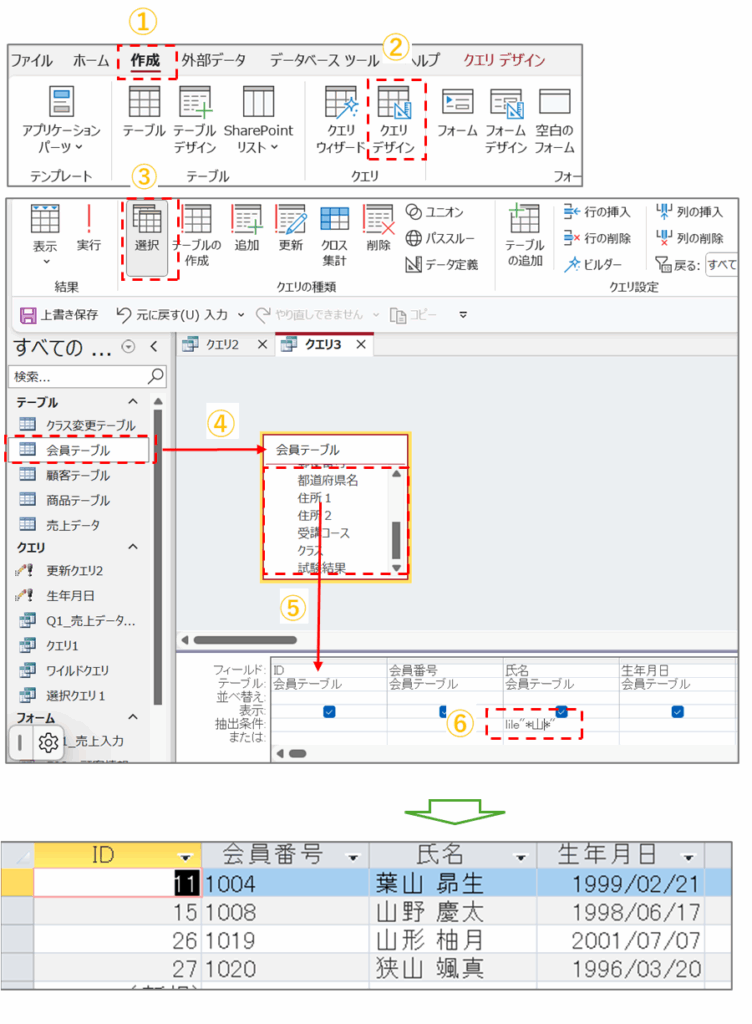
Task: Click the 削除 query type icon
Action: point(379,220)
